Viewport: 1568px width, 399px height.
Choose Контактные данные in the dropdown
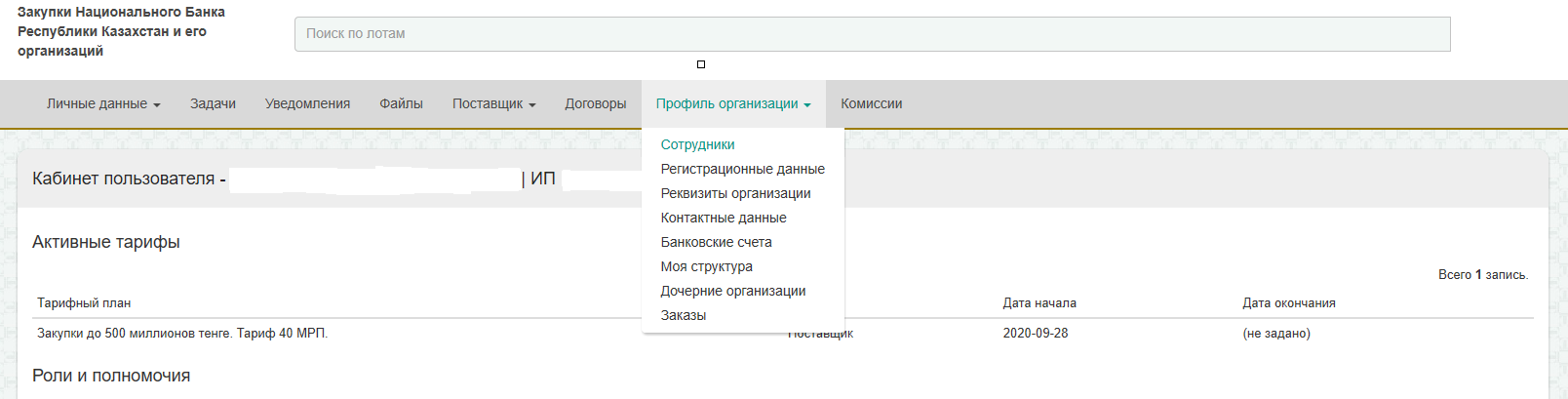pos(723,218)
